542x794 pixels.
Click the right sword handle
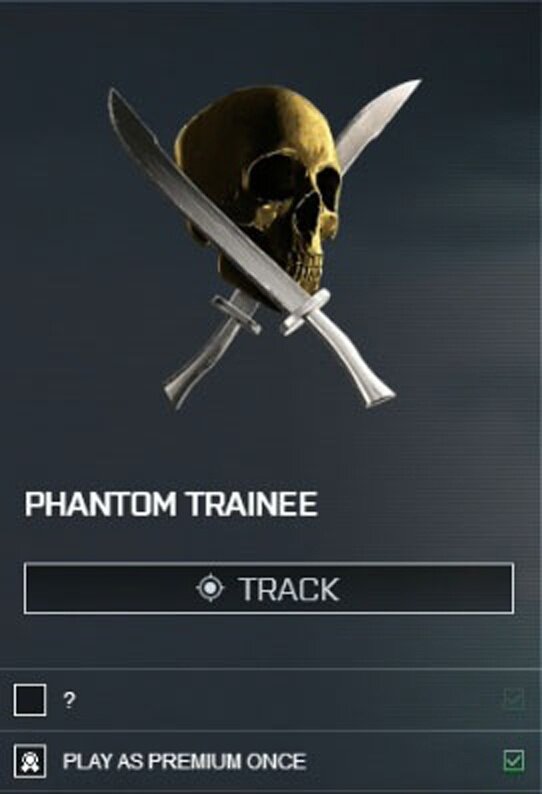pyautogui.click(x=353, y=361)
